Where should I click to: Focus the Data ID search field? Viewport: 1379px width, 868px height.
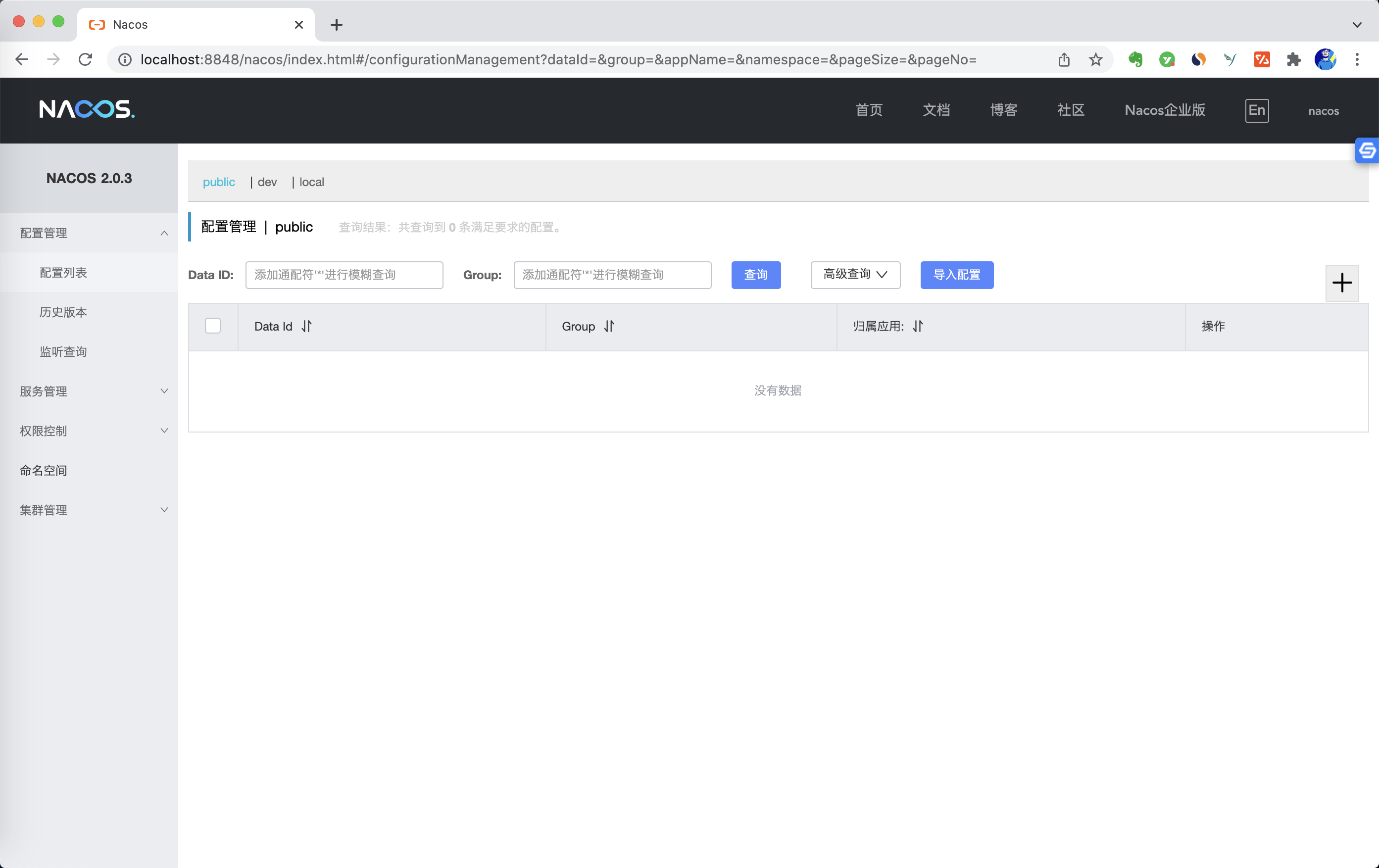(344, 275)
